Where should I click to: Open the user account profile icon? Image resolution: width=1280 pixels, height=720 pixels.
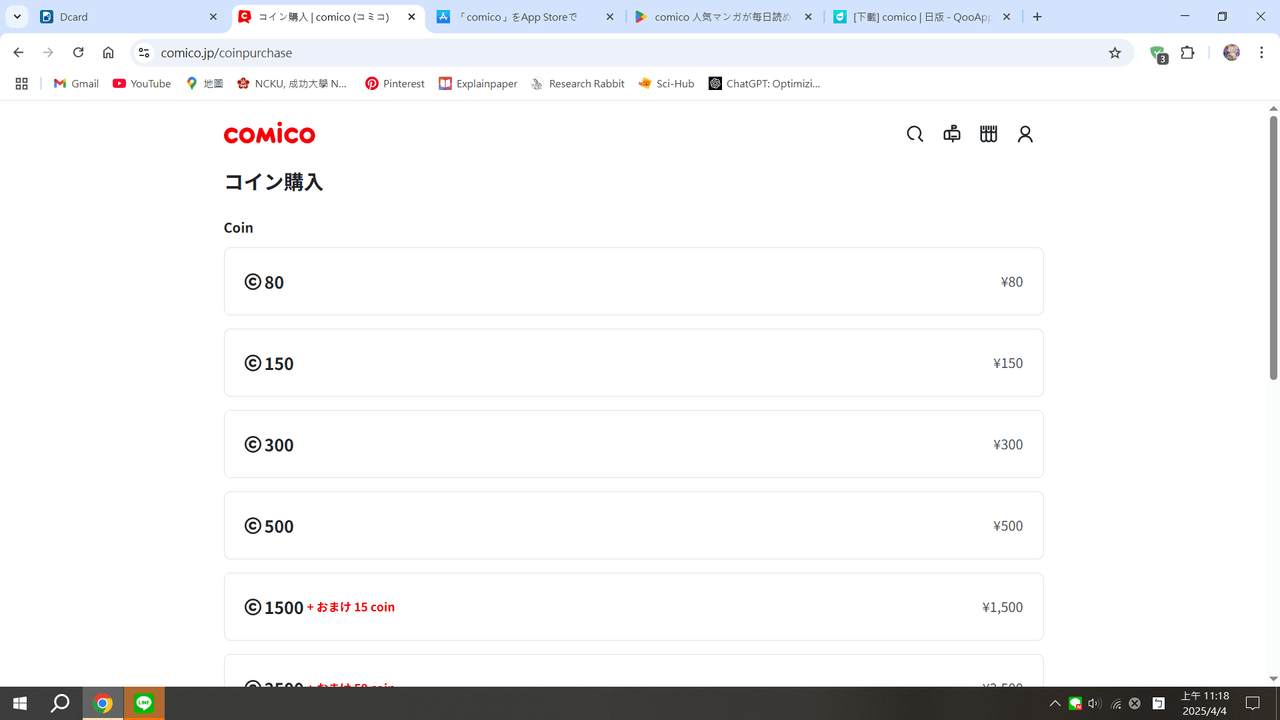coord(1025,134)
